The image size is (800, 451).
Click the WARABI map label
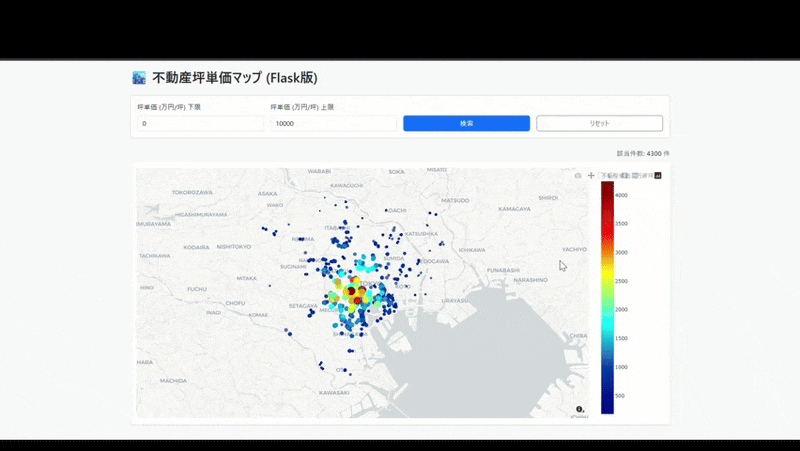(319, 171)
